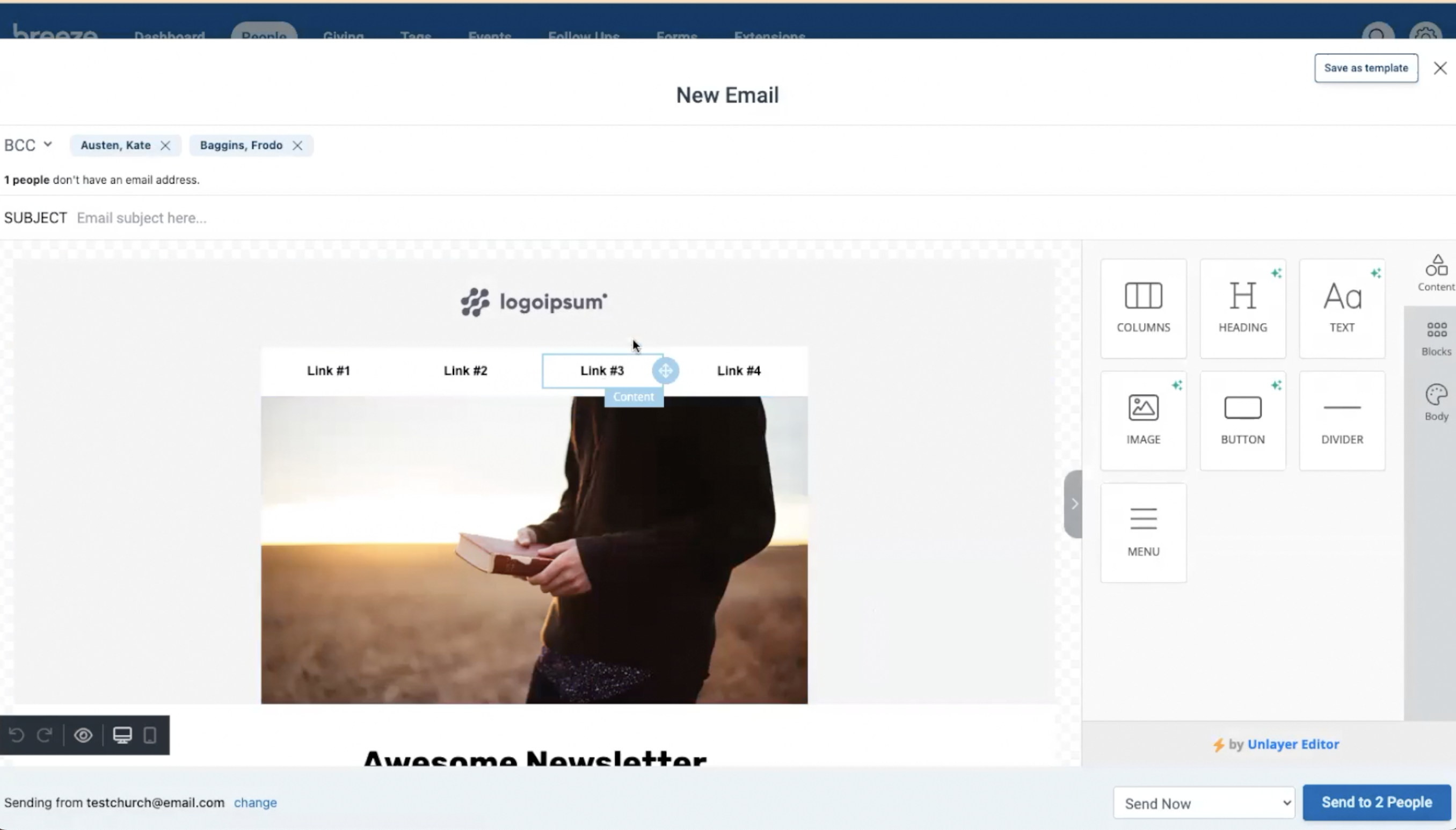Image resolution: width=1456 pixels, height=830 pixels.
Task: Select the Link #3 menu item
Action: coord(602,370)
